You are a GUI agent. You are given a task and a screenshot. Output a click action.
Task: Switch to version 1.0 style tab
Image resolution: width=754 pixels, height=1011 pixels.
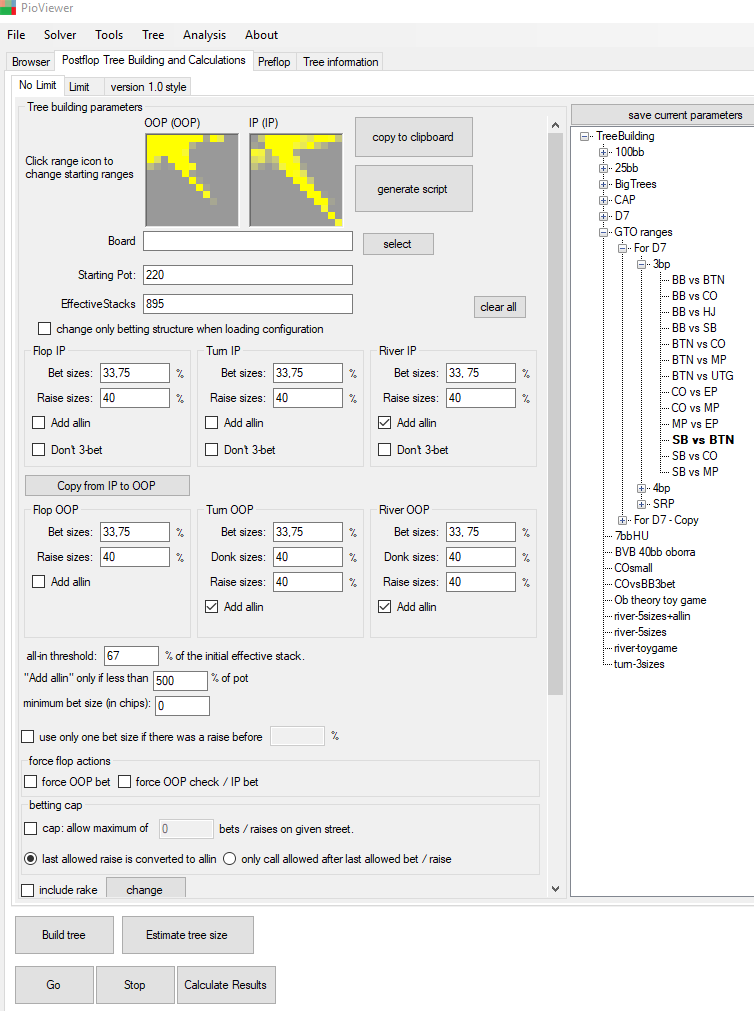point(148,87)
